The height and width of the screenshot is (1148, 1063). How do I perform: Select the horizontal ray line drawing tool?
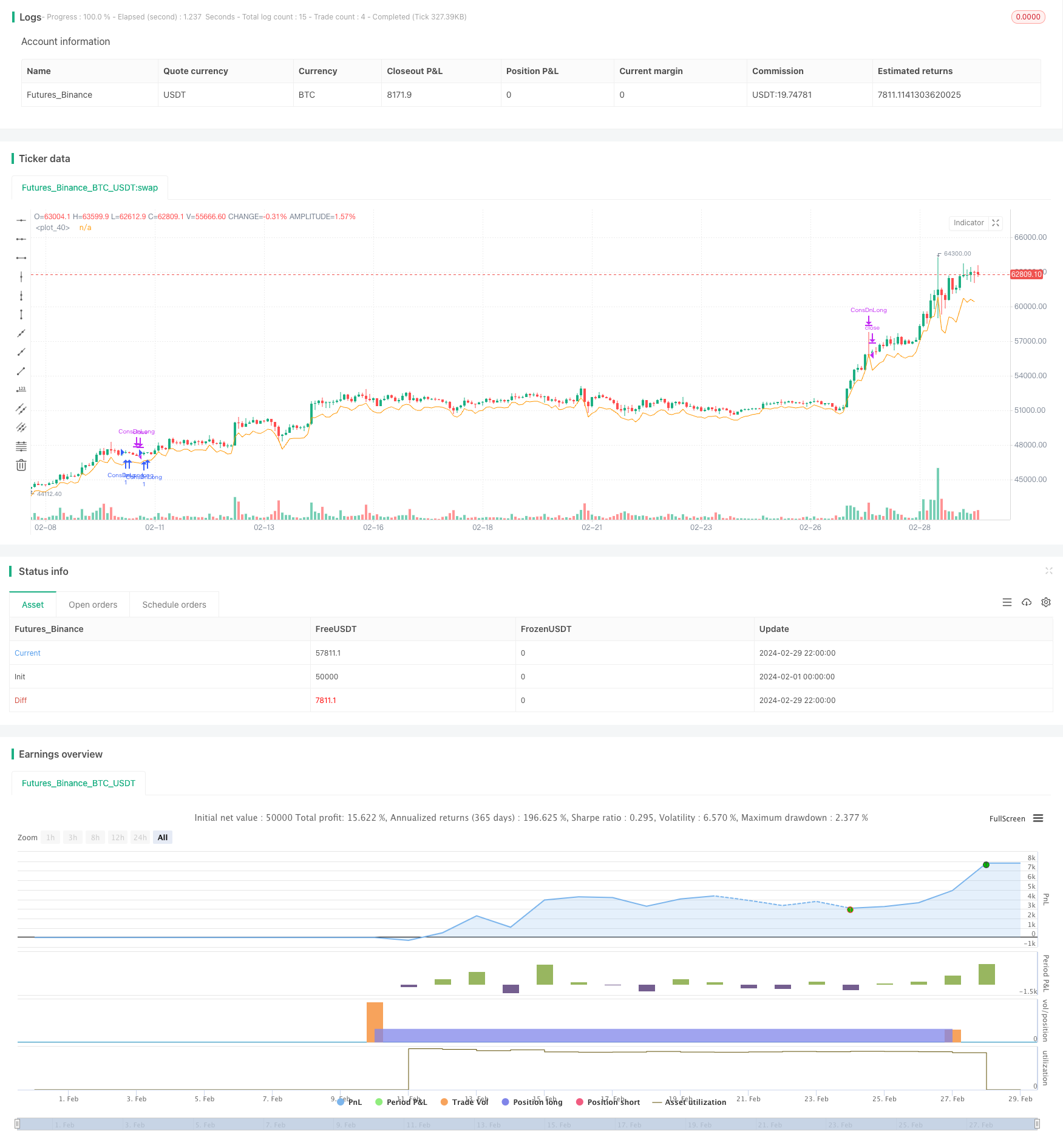click(x=21, y=239)
